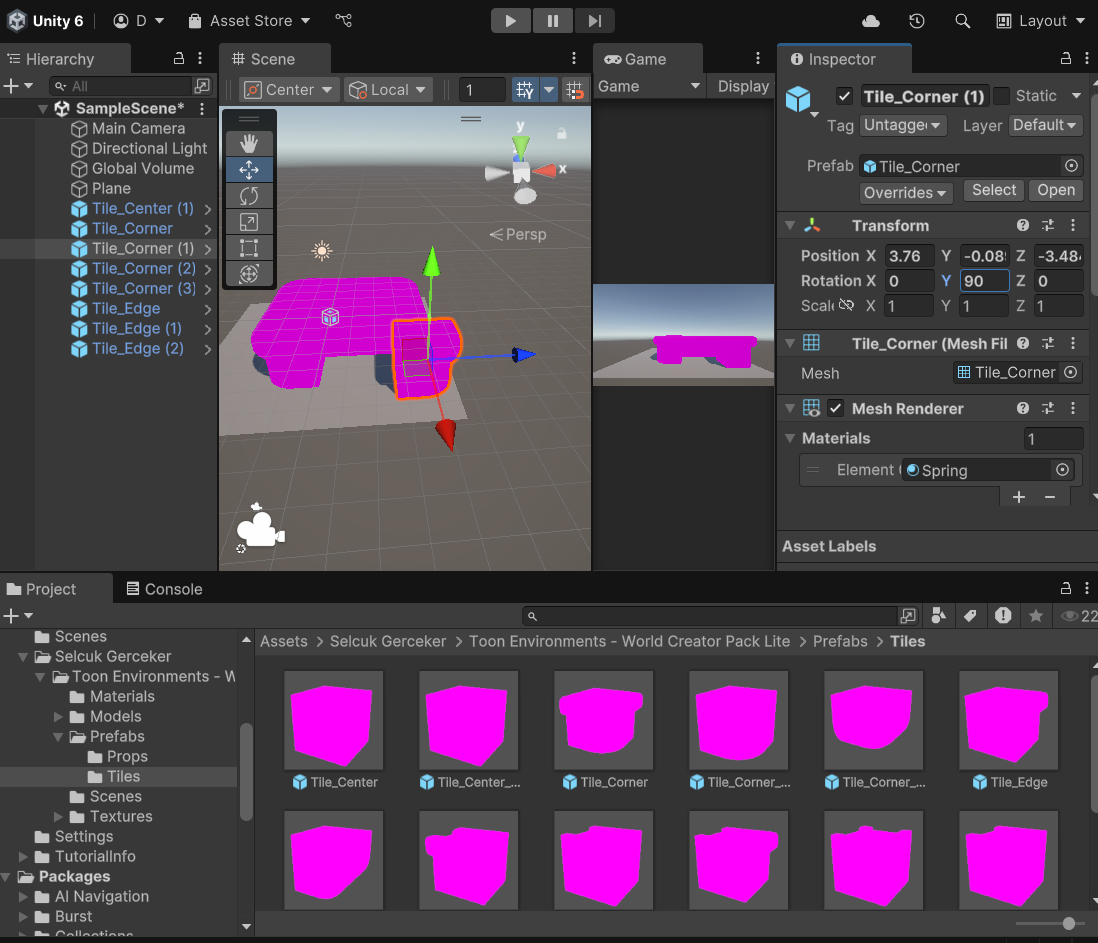
Task: Expand Tile_Edge (2) prefab children arrow
Action: (207, 349)
